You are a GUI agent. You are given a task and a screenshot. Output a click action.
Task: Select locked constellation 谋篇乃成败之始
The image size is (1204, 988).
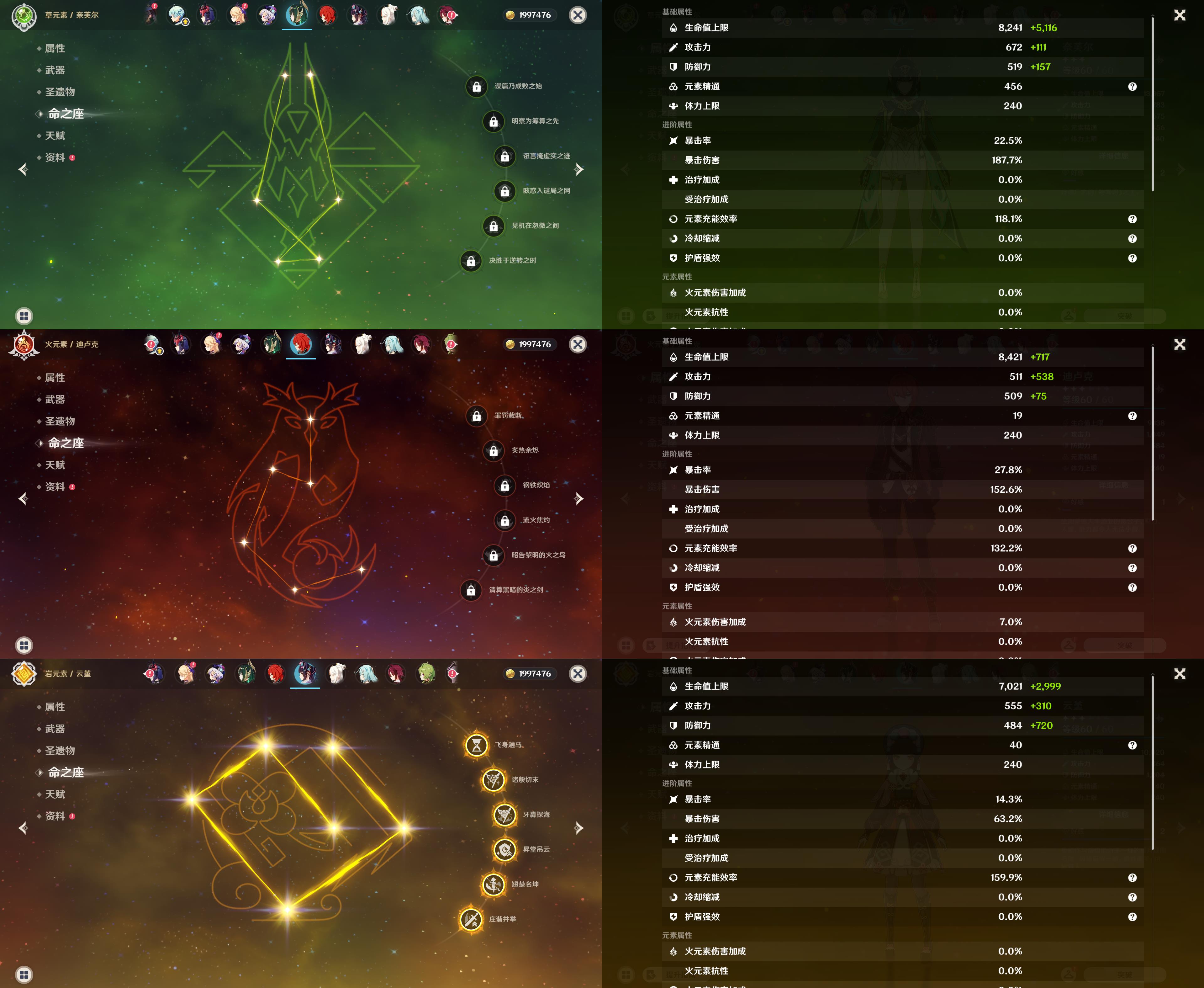[477, 87]
